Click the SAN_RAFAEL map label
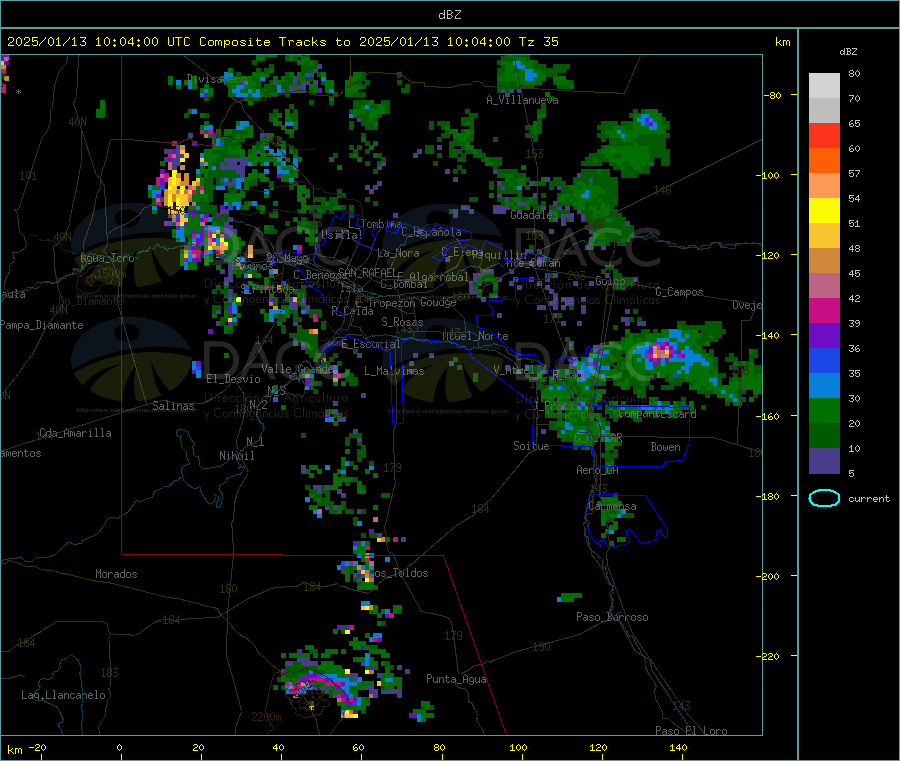Viewport: 900px width, 761px height. point(367,271)
